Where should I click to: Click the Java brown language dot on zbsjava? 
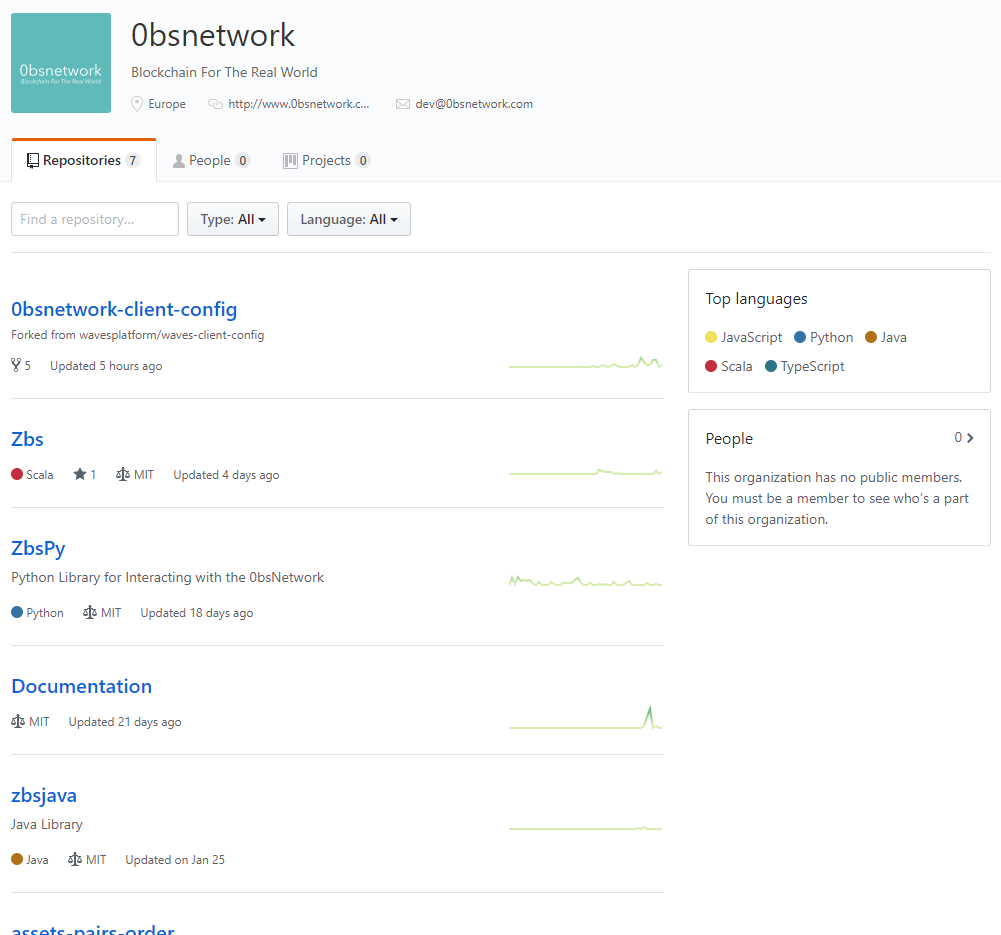(17, 859)
